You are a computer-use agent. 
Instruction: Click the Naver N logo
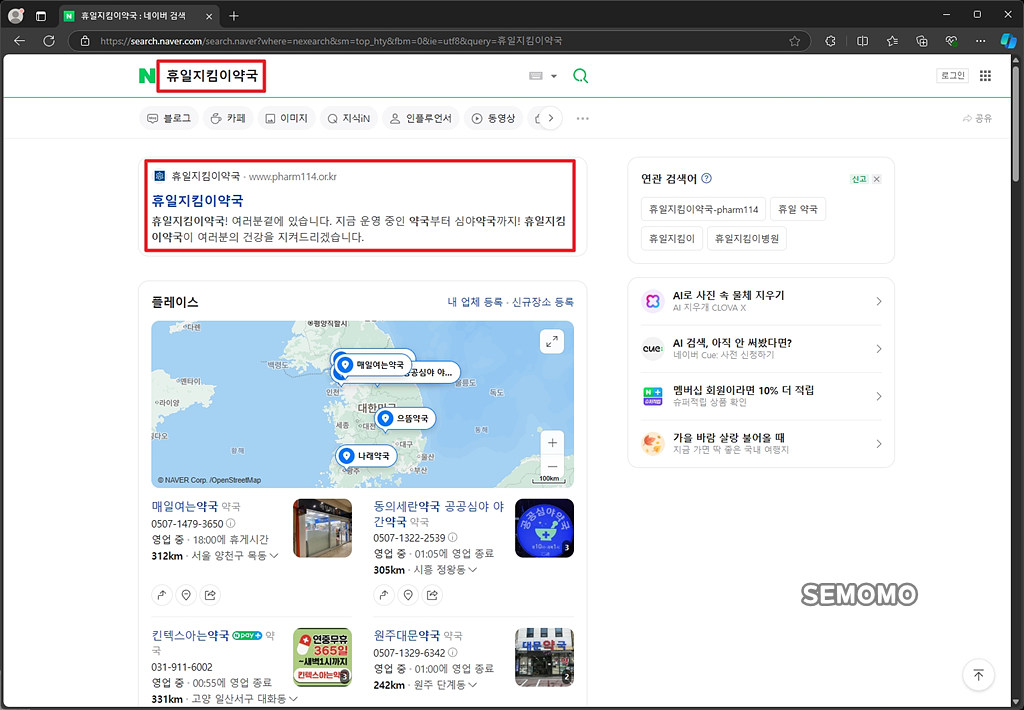(146, 76)
